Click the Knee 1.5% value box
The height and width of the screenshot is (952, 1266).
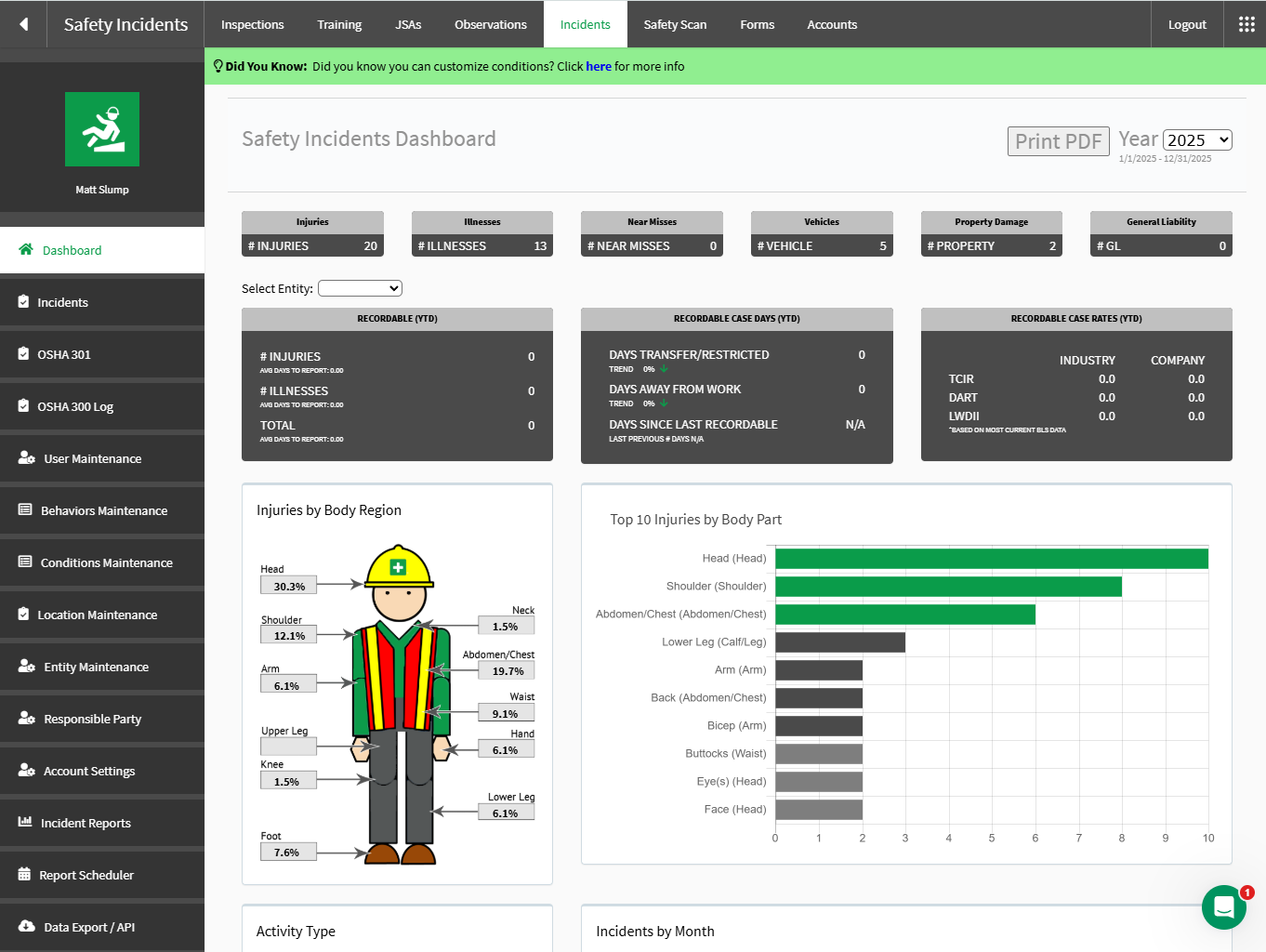click(x=286, y=781)
